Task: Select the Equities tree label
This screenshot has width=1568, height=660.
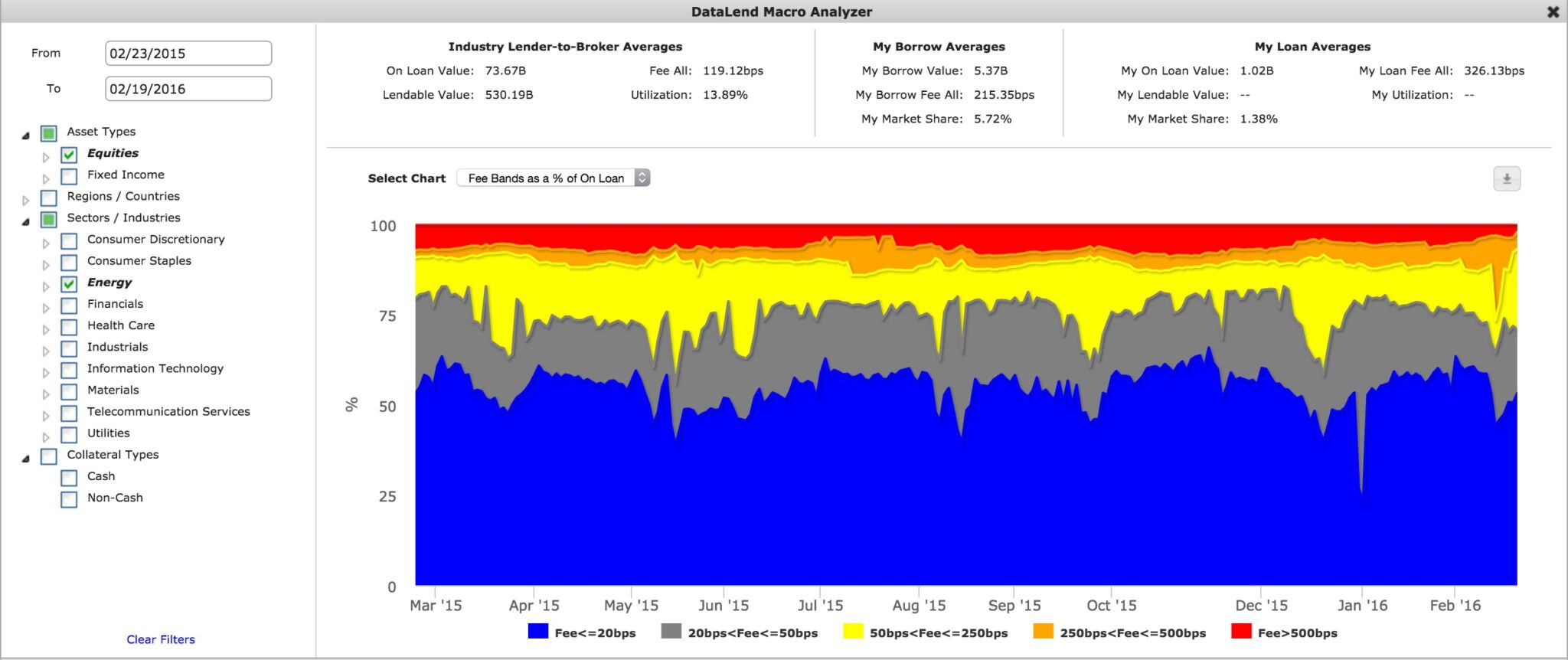Action: [113, 153]
